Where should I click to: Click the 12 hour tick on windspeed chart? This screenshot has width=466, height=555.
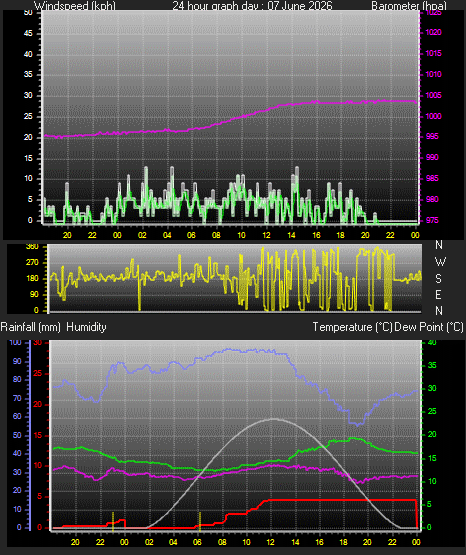pos(266,235)
